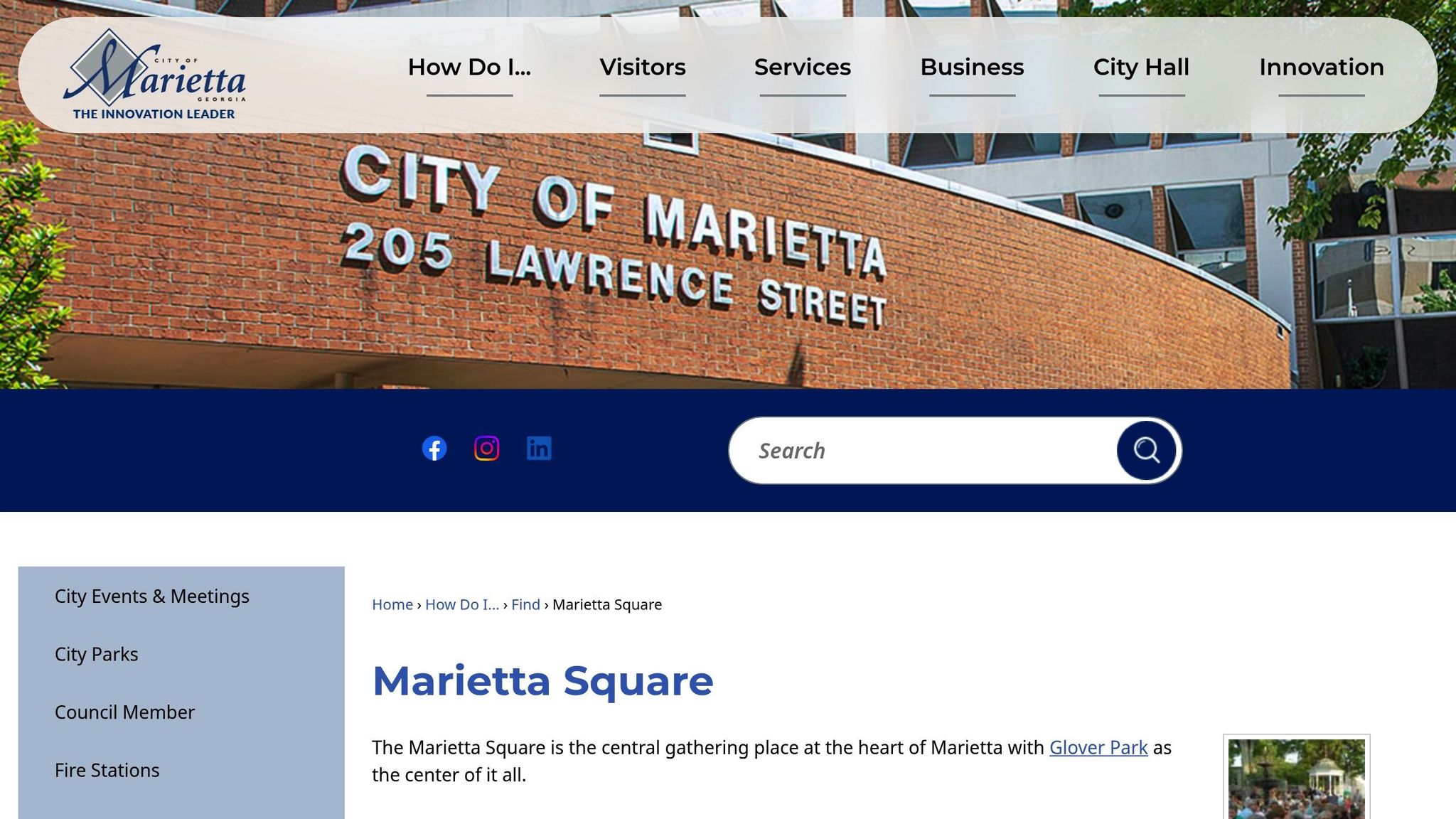This screenshot has width=1456, height=819.
Task: Follow the Glover Park link
Action: [1098, 747]
